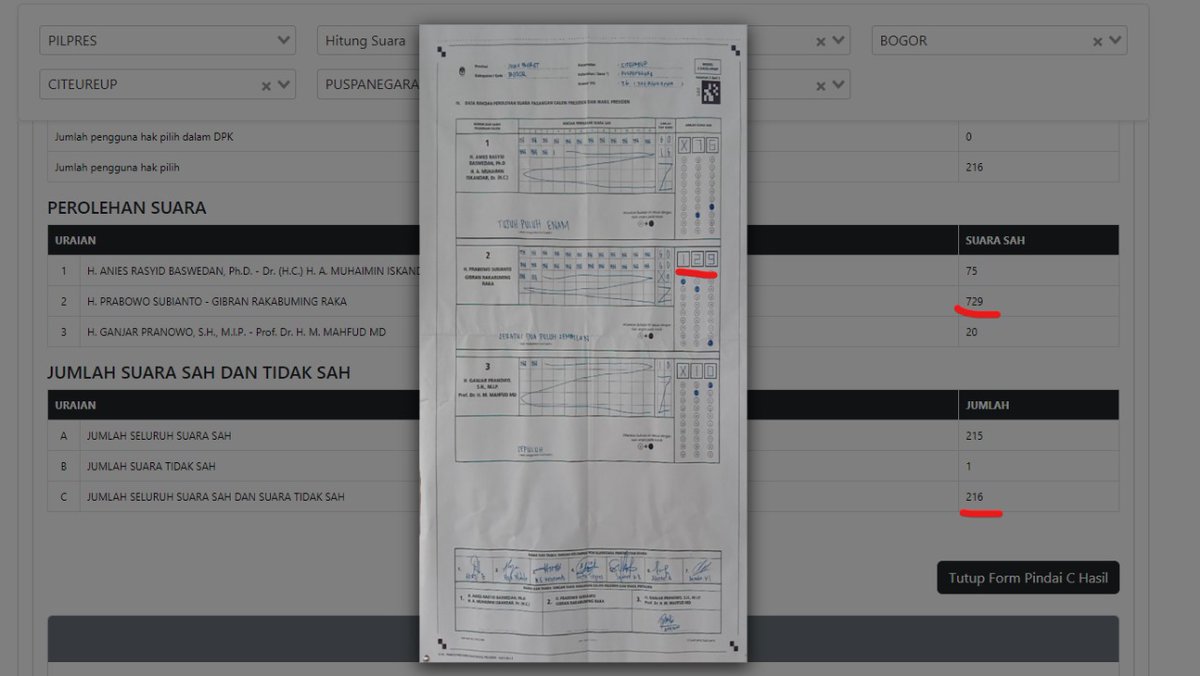Open the PILPRES election type dropdown
This screenshot has height=676, width=1200.
pyautogui.click(x=167, y=41)
